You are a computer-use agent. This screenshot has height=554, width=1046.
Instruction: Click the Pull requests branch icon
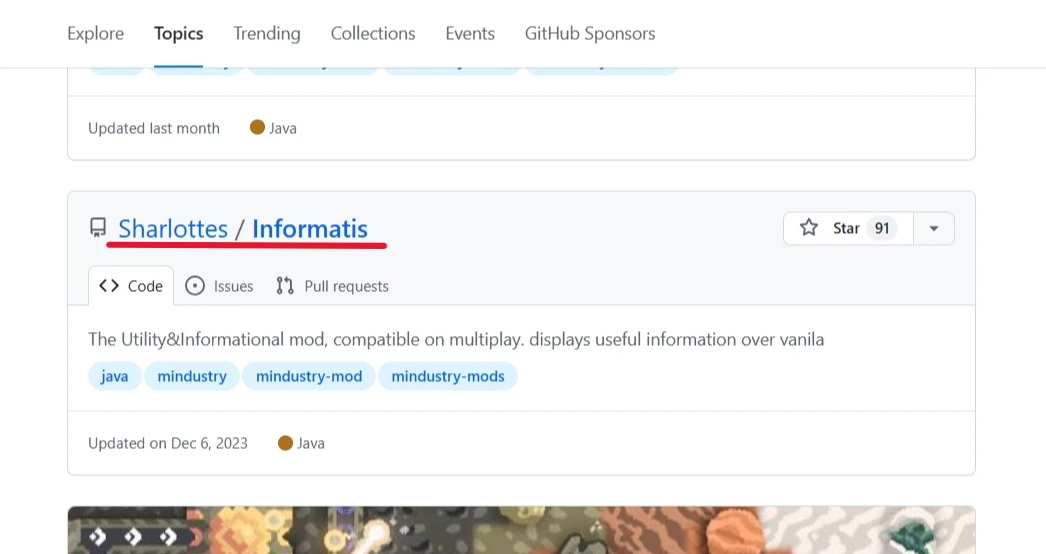click(x=285, y=286)
